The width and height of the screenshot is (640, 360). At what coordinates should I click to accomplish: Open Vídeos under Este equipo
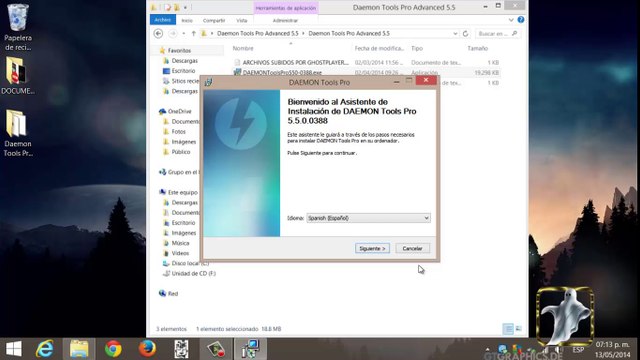click(180, 253)
